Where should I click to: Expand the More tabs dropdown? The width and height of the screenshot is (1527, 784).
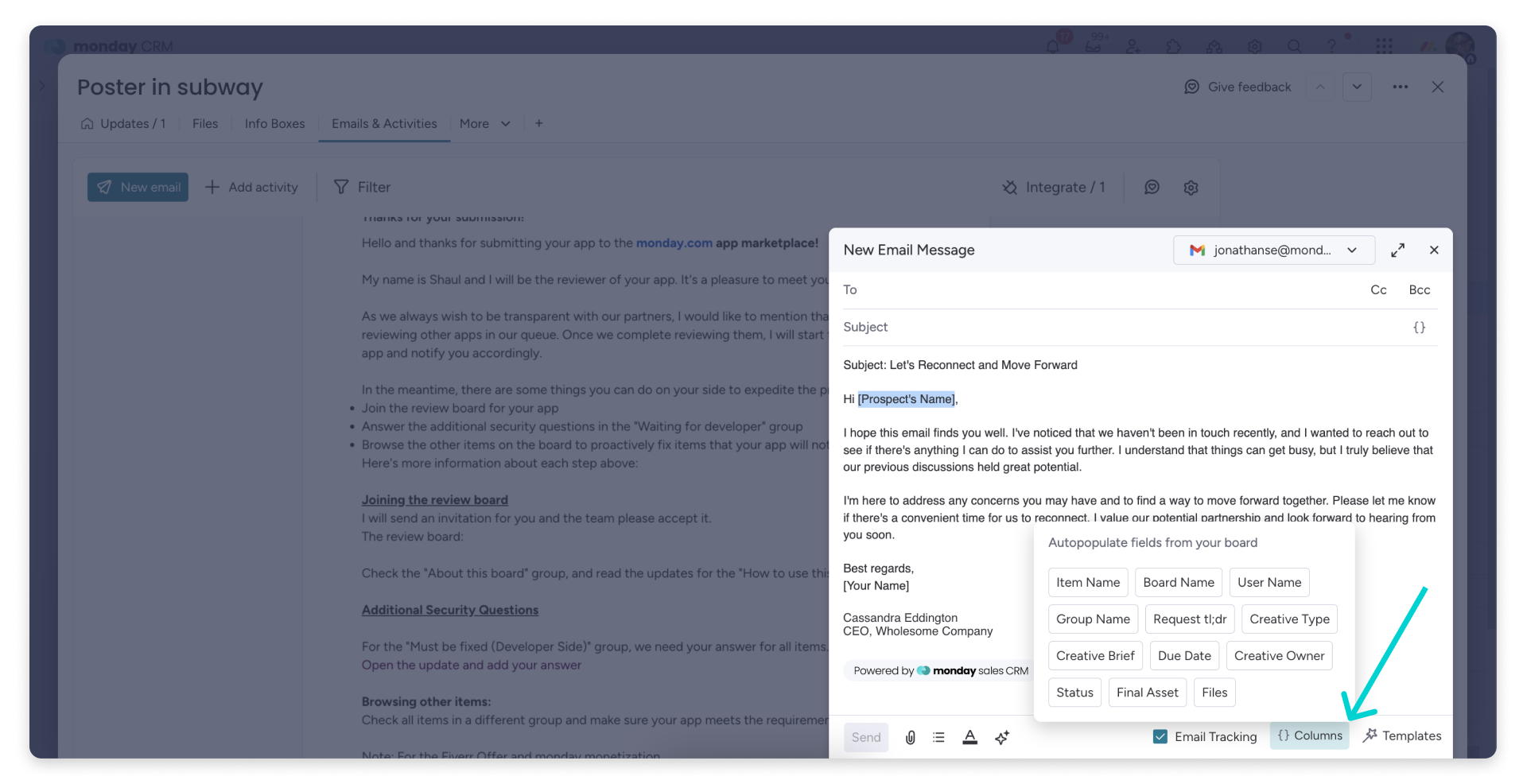pyautogui.click(x=484, y=123)
